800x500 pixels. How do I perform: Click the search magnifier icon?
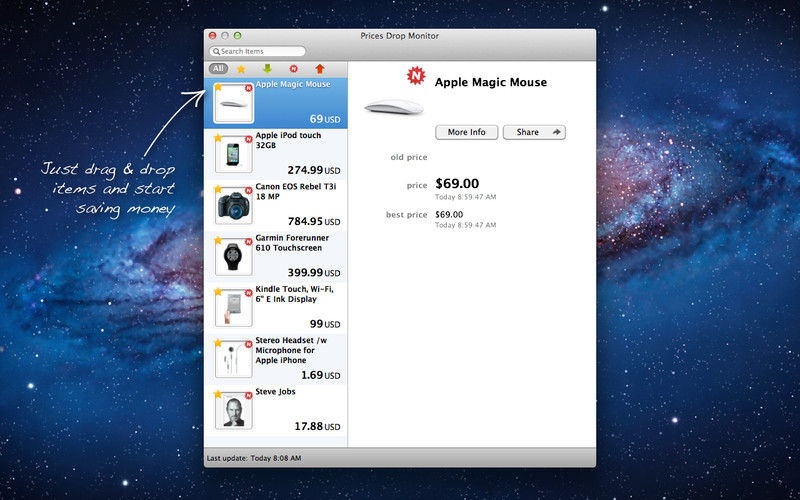tap(216, 52)
